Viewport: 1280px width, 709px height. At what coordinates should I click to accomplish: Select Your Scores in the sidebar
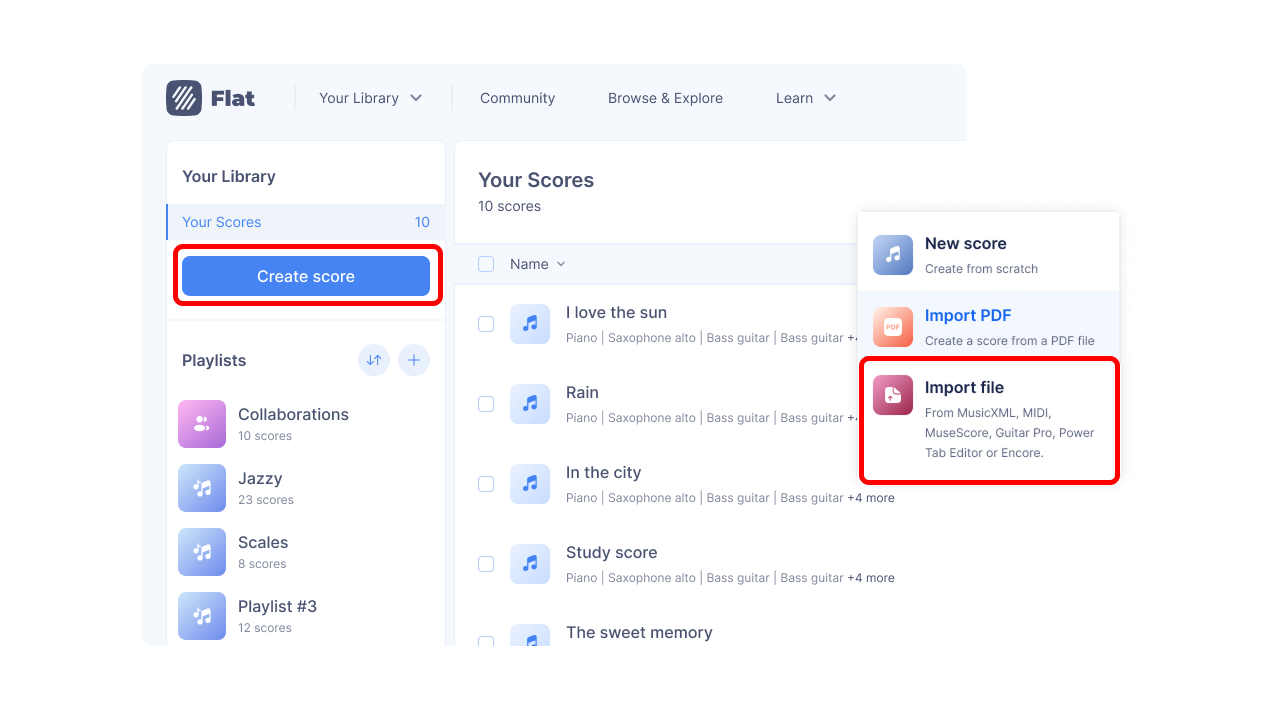click(x=221, y=222)
